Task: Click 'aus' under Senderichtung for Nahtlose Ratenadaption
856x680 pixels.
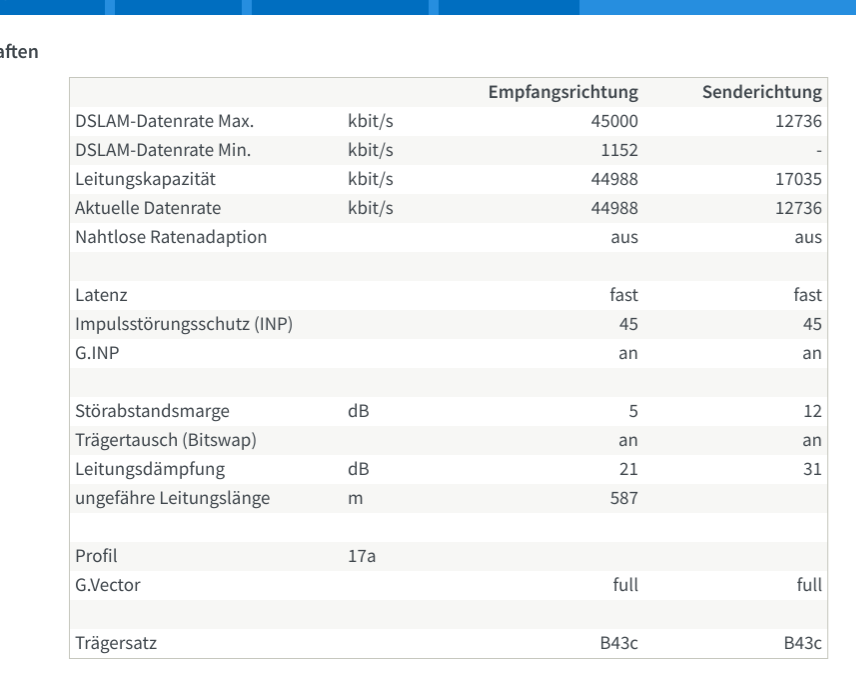Action: (808, 238)
